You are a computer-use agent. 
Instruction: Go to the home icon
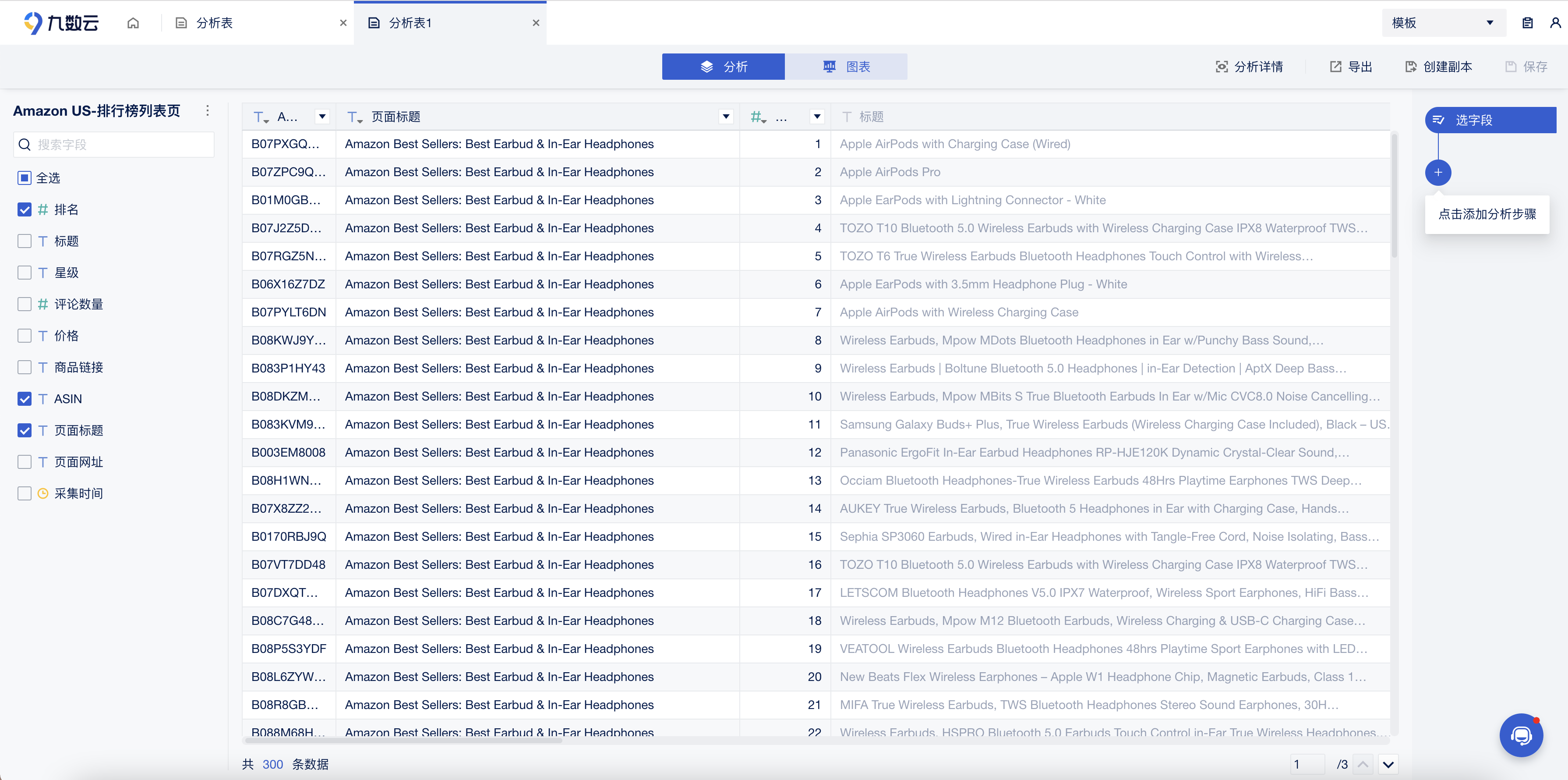click(x=133, y=23)
